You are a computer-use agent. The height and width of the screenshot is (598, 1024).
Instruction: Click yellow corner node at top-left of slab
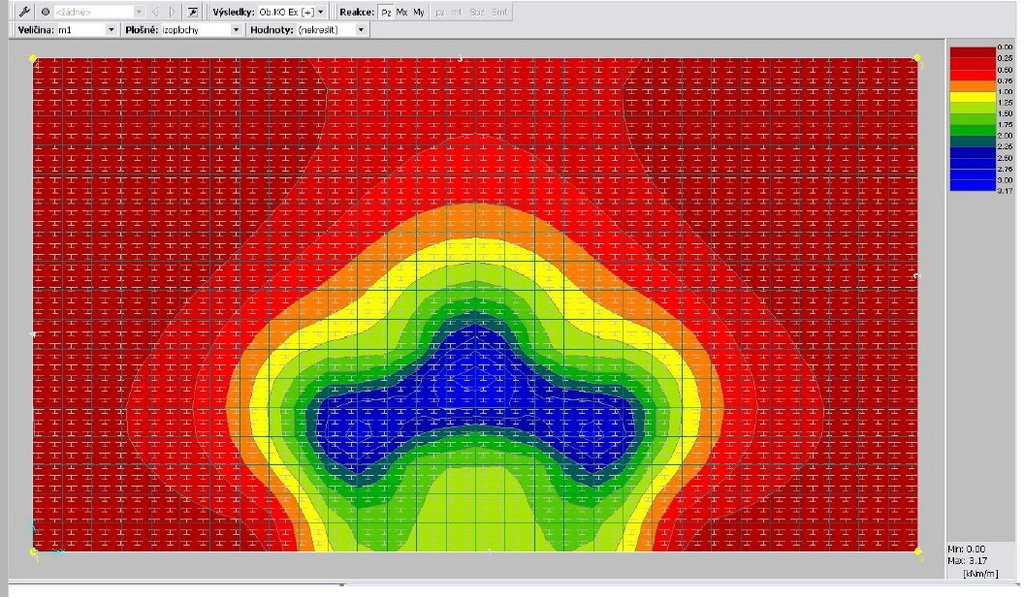(x=33, y=58)
